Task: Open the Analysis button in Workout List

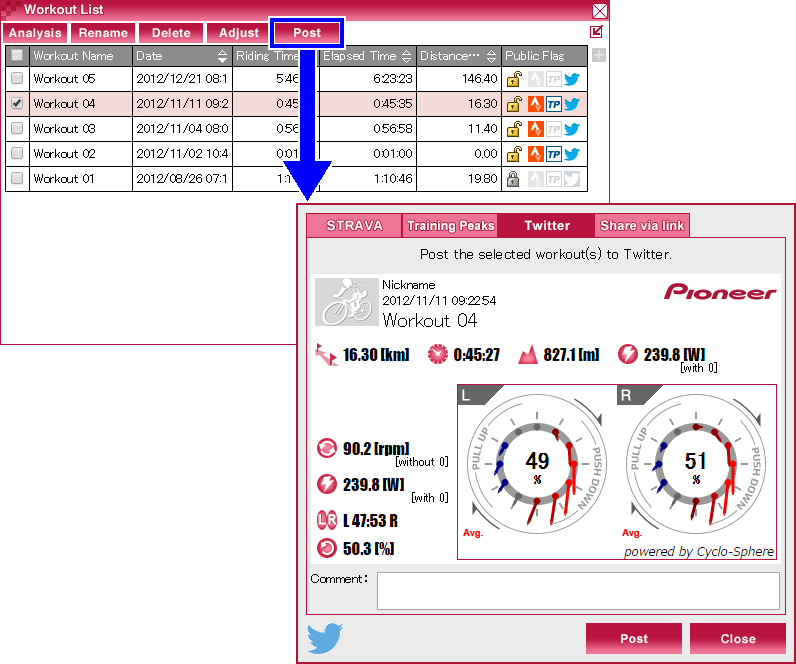Action: coord(35,33)
